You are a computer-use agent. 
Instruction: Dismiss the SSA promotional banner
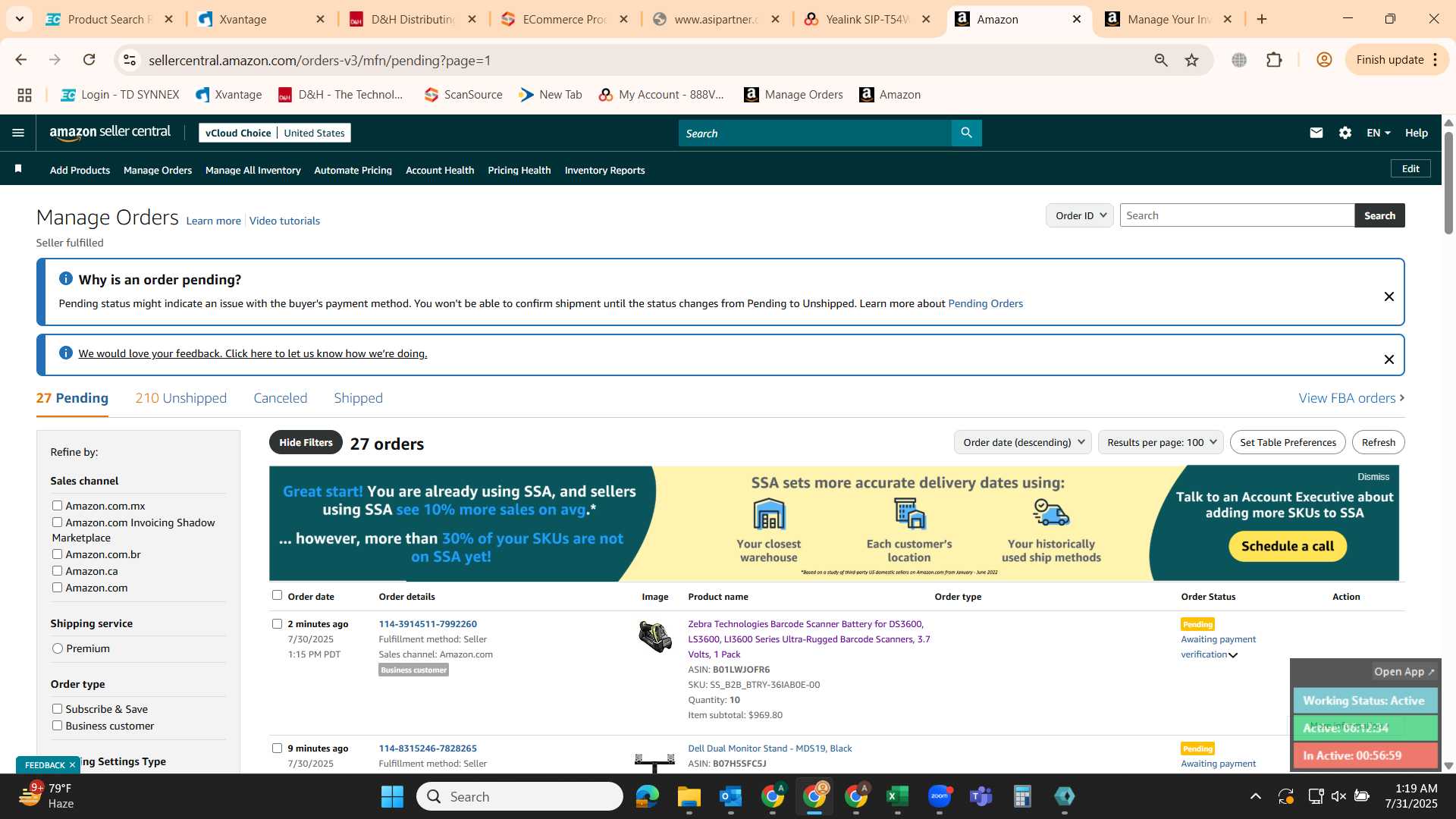(x=1373, y=477)
